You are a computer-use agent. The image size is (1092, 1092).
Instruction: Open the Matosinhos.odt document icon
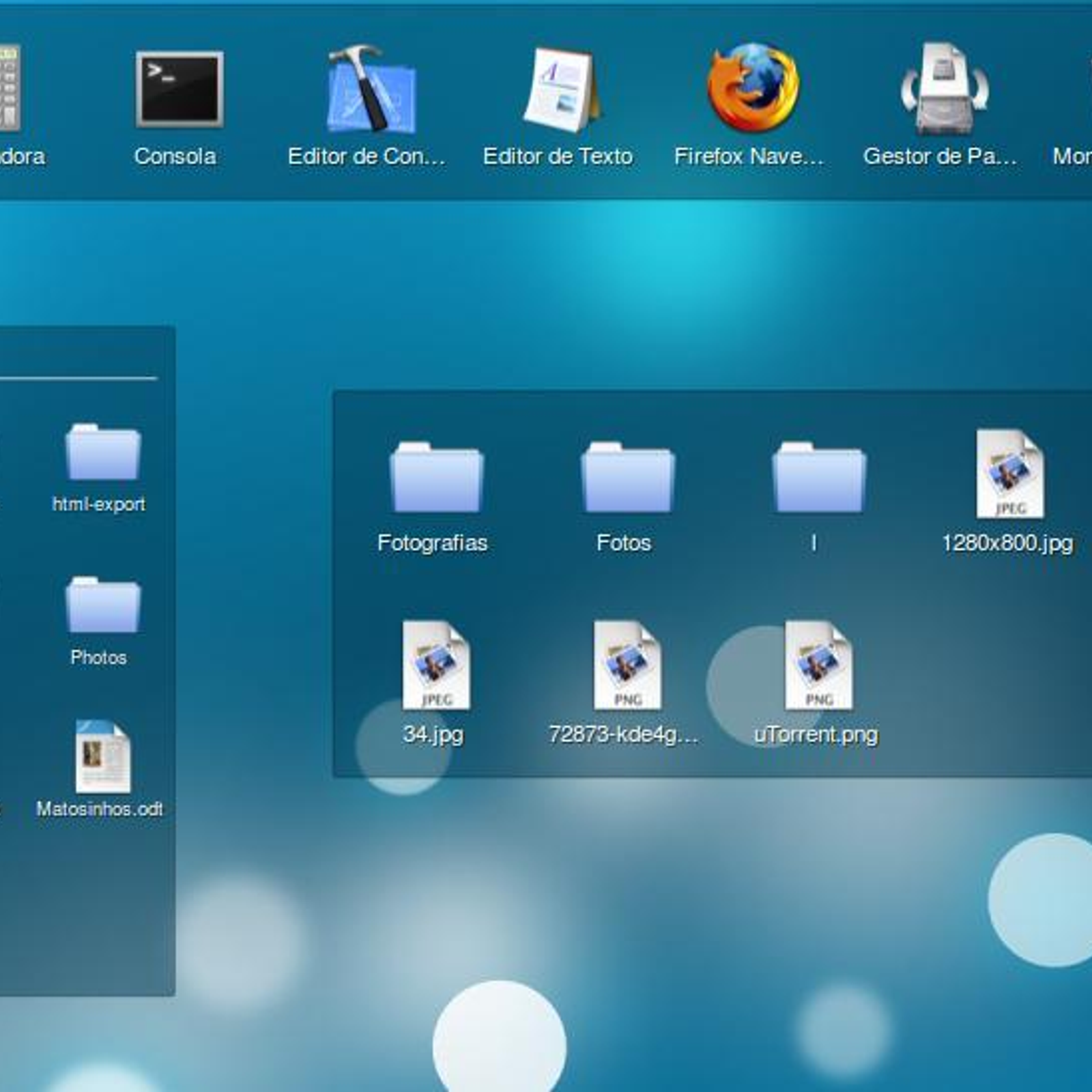tap(102, 756)
